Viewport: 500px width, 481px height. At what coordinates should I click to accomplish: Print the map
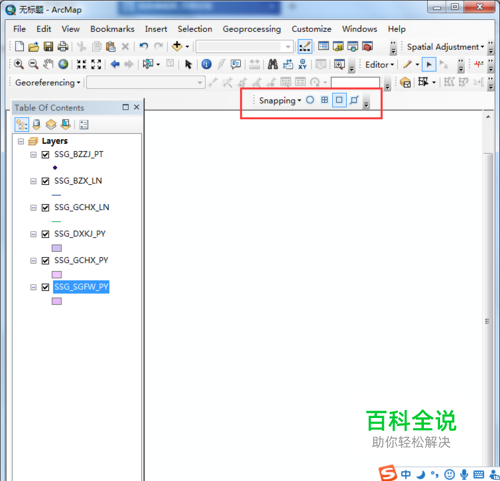(x=63, y=47)
